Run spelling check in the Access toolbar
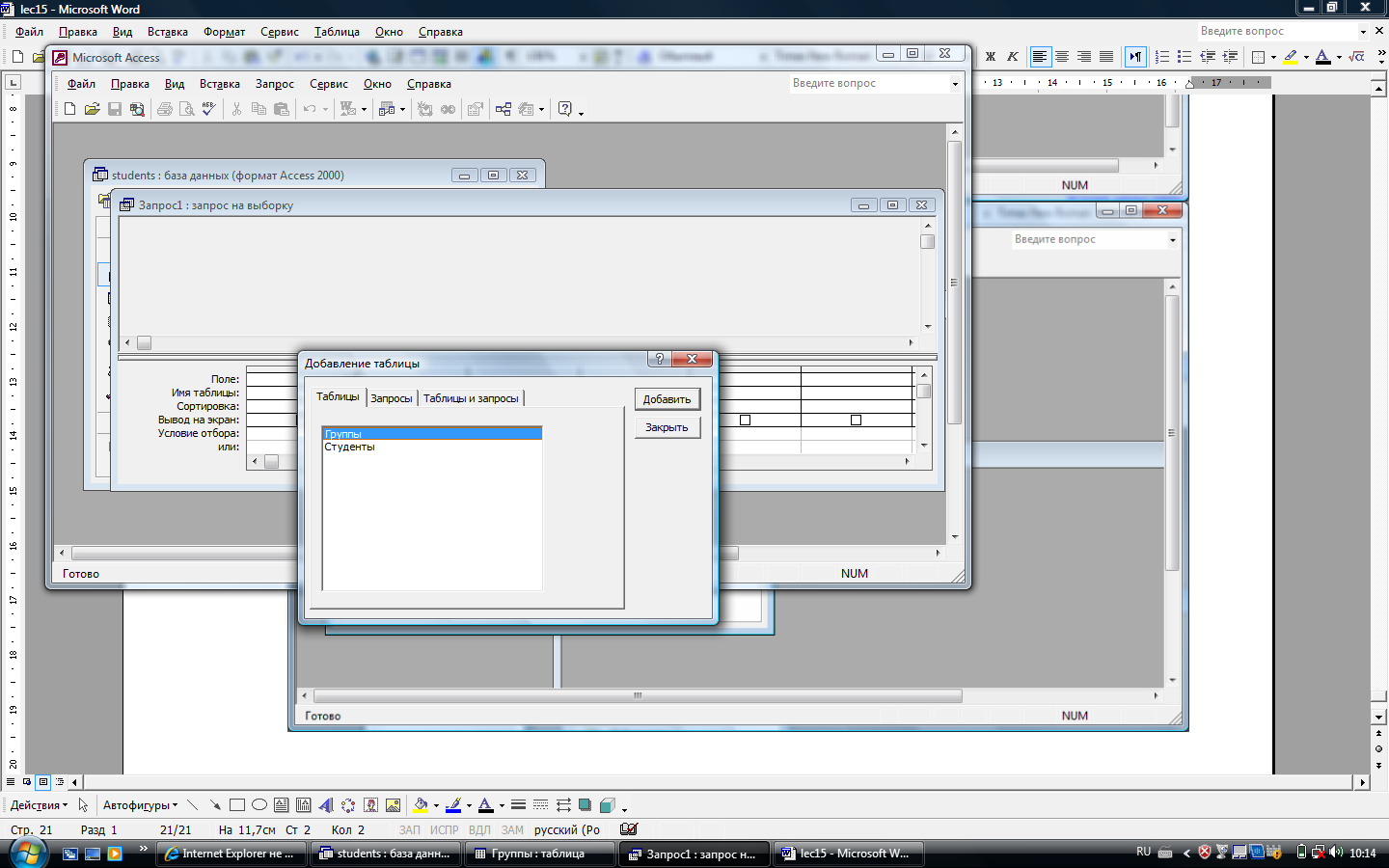The width and height of the screenshot is (1389, 868). tap(208, 109)
